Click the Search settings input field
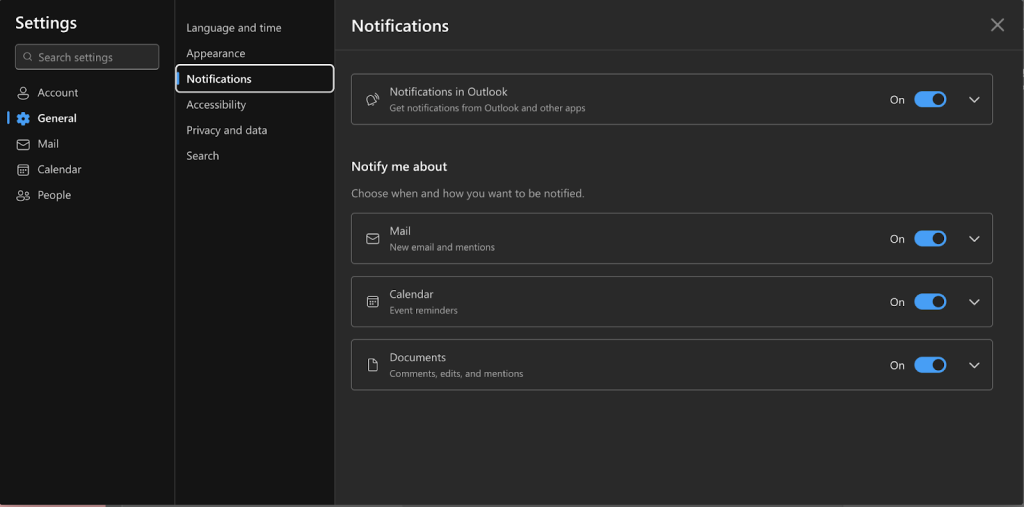The width and height of the screenshot is (1024, 507). tap(87, 57)
